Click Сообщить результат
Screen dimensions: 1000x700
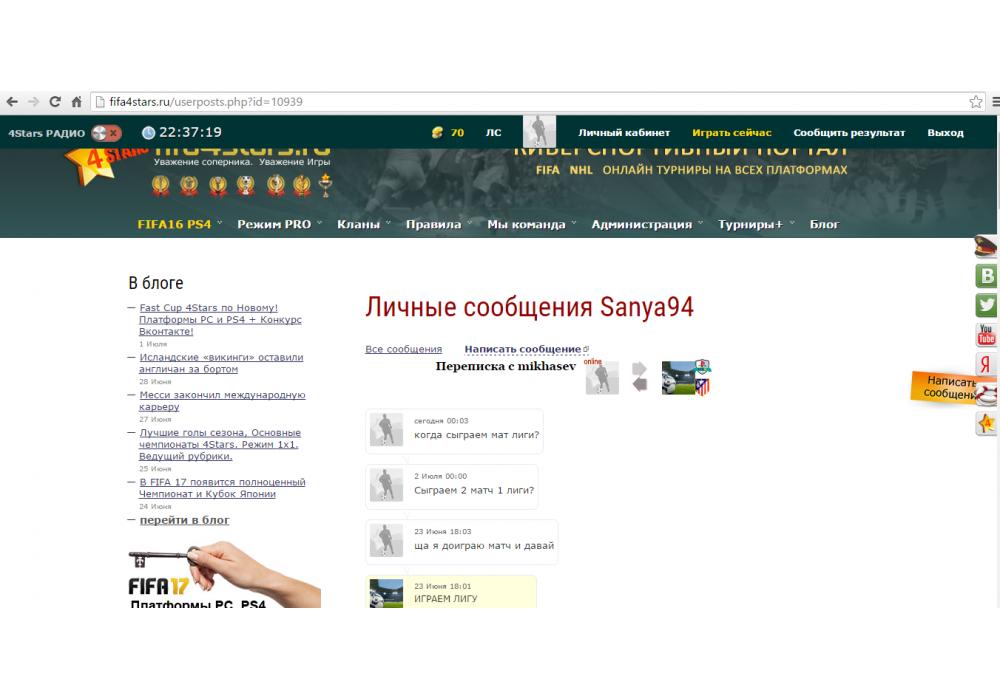coord(849,133)
